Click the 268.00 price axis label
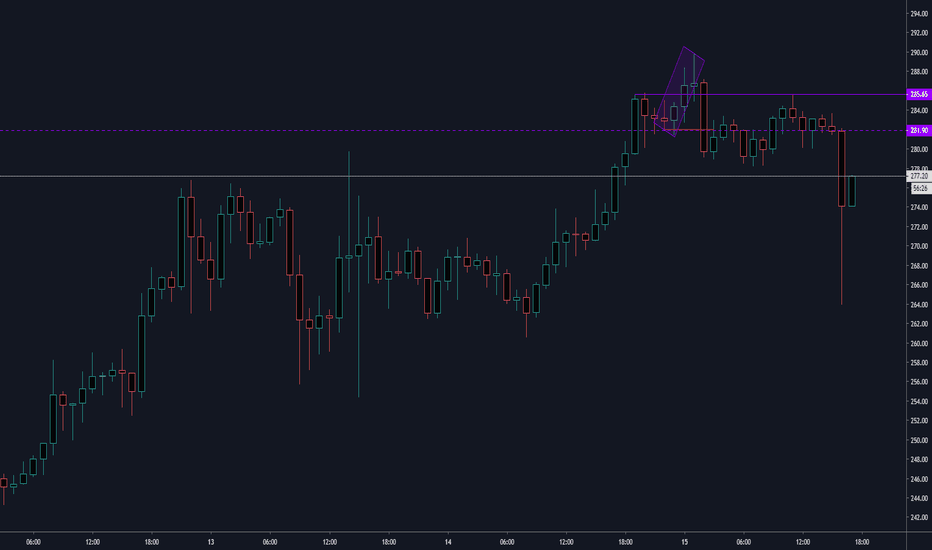Viewport: 932px width, 550px height. point(919,266)
